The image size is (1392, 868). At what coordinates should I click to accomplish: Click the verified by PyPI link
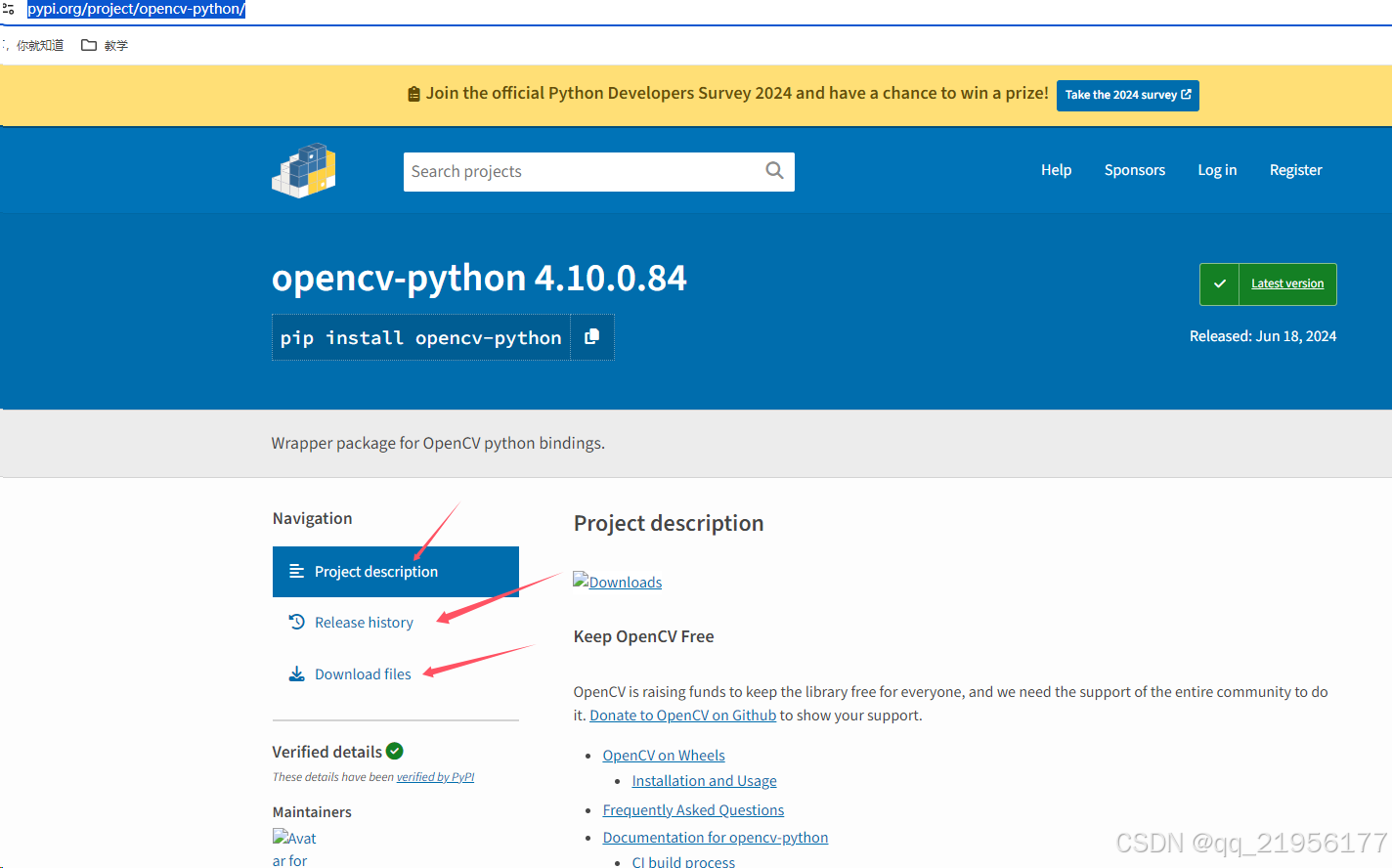pyautogui.click(x=435, y=777)
